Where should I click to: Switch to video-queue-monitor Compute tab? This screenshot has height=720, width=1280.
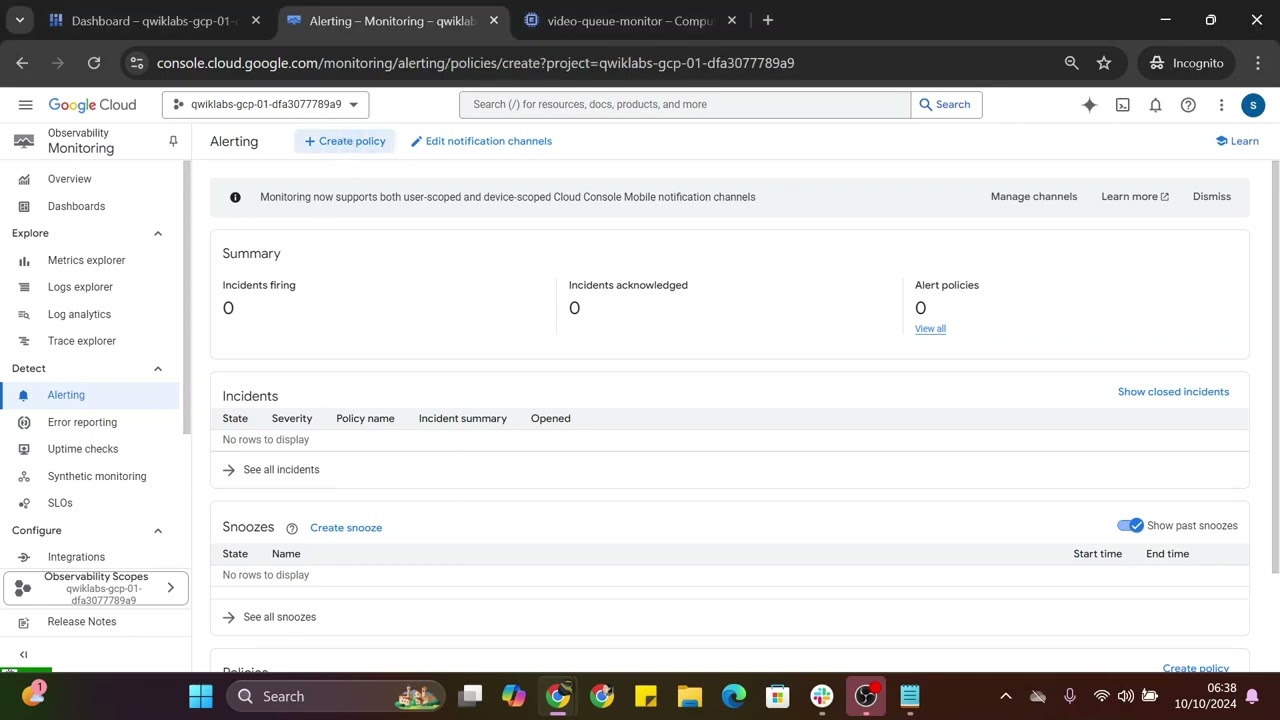[630, 20]
